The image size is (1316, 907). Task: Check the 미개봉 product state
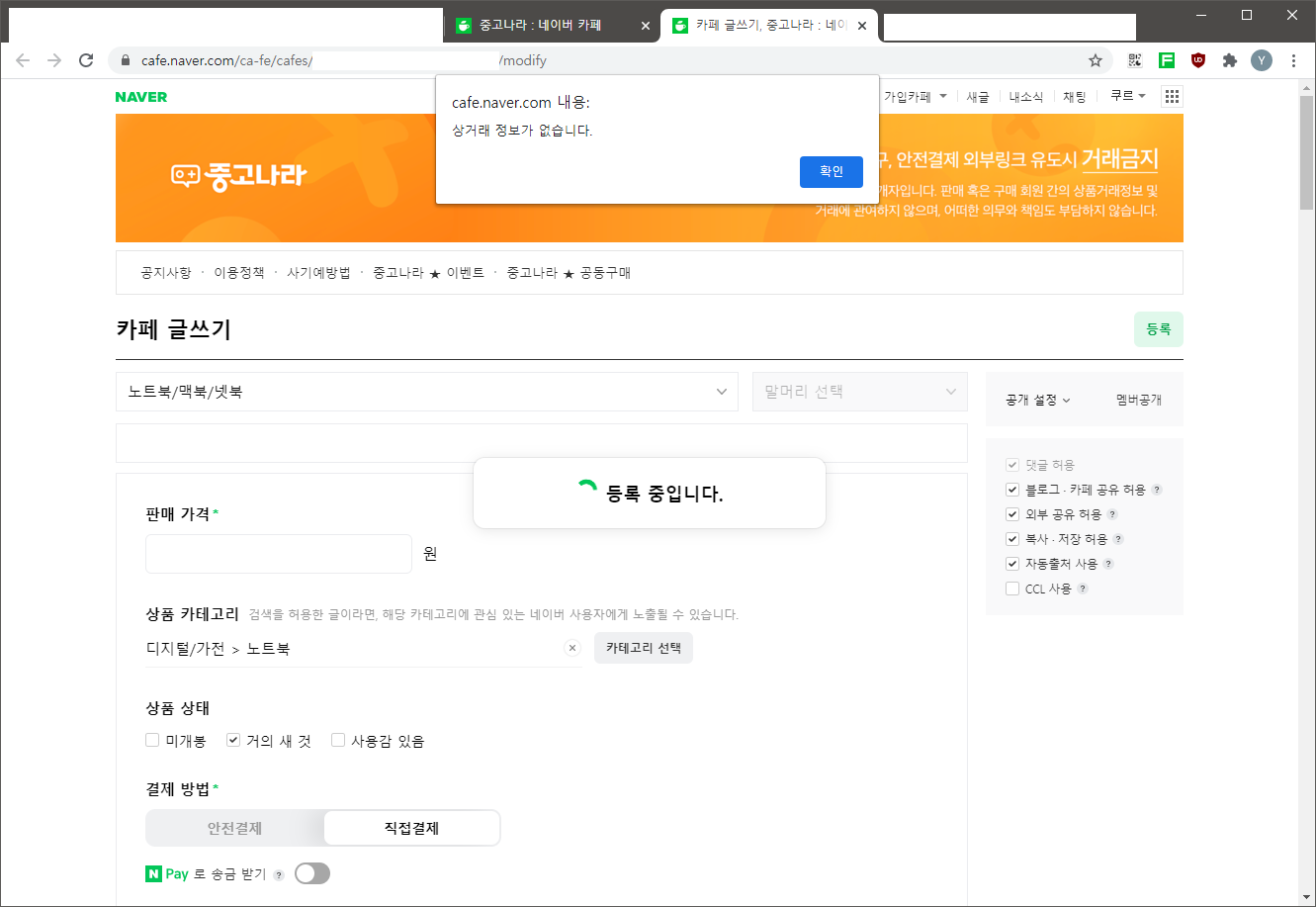(152, 740)
